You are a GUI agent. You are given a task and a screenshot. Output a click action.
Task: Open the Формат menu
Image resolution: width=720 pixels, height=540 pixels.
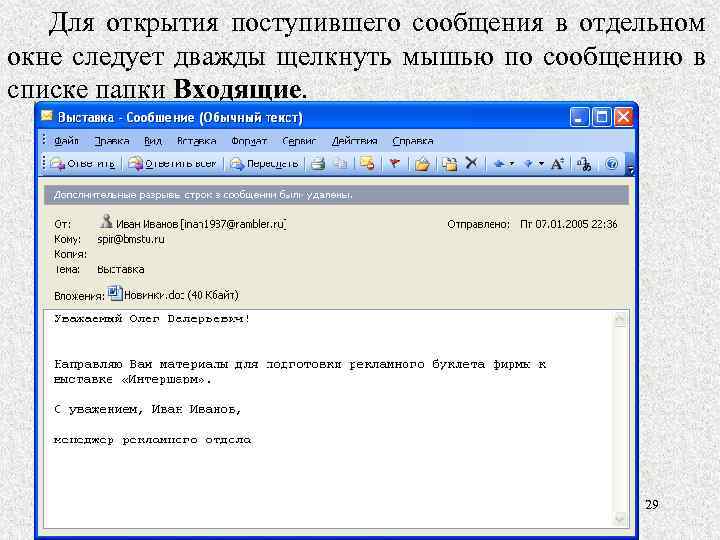point(249,141)
